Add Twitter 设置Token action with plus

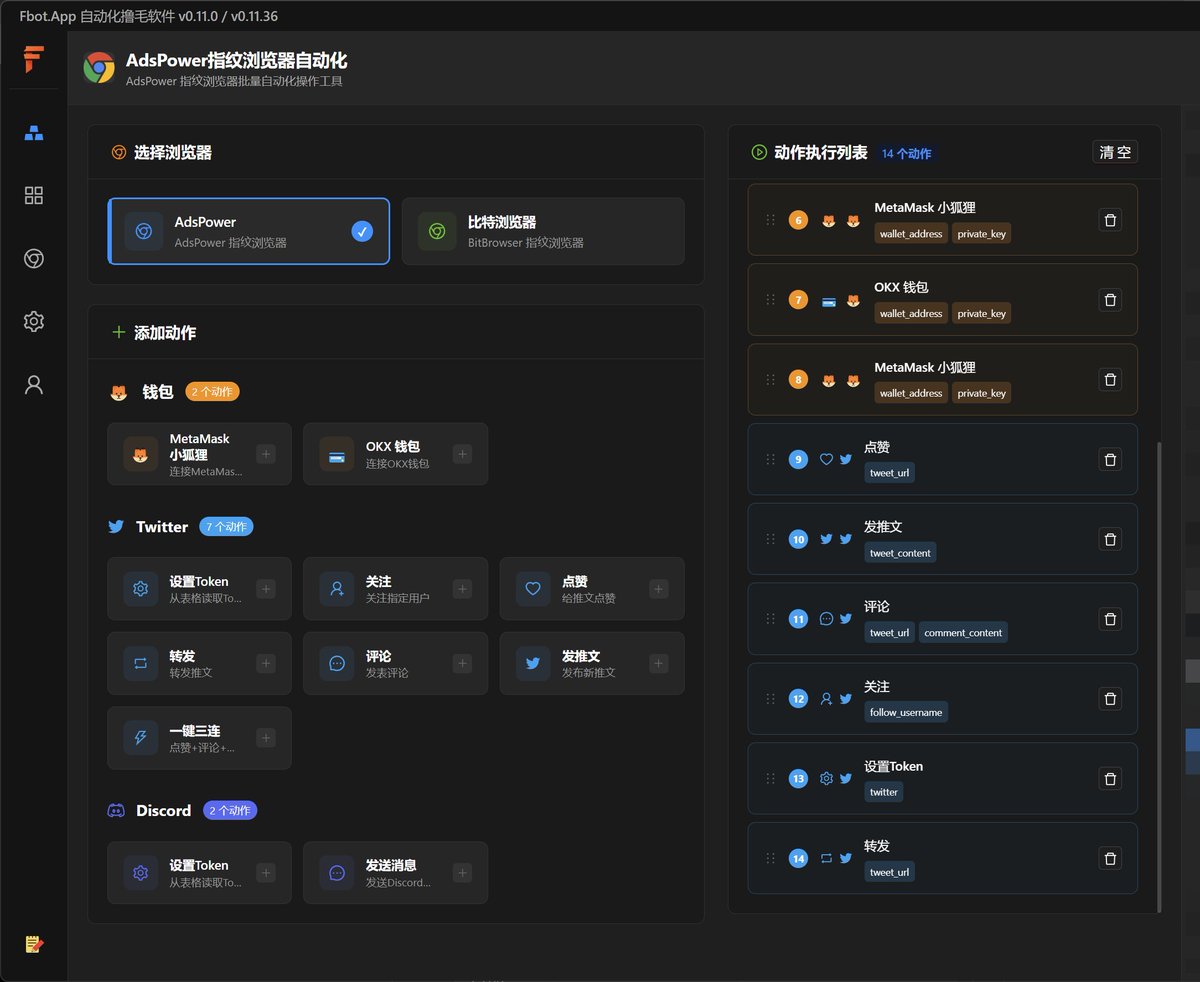pos(266,589)
